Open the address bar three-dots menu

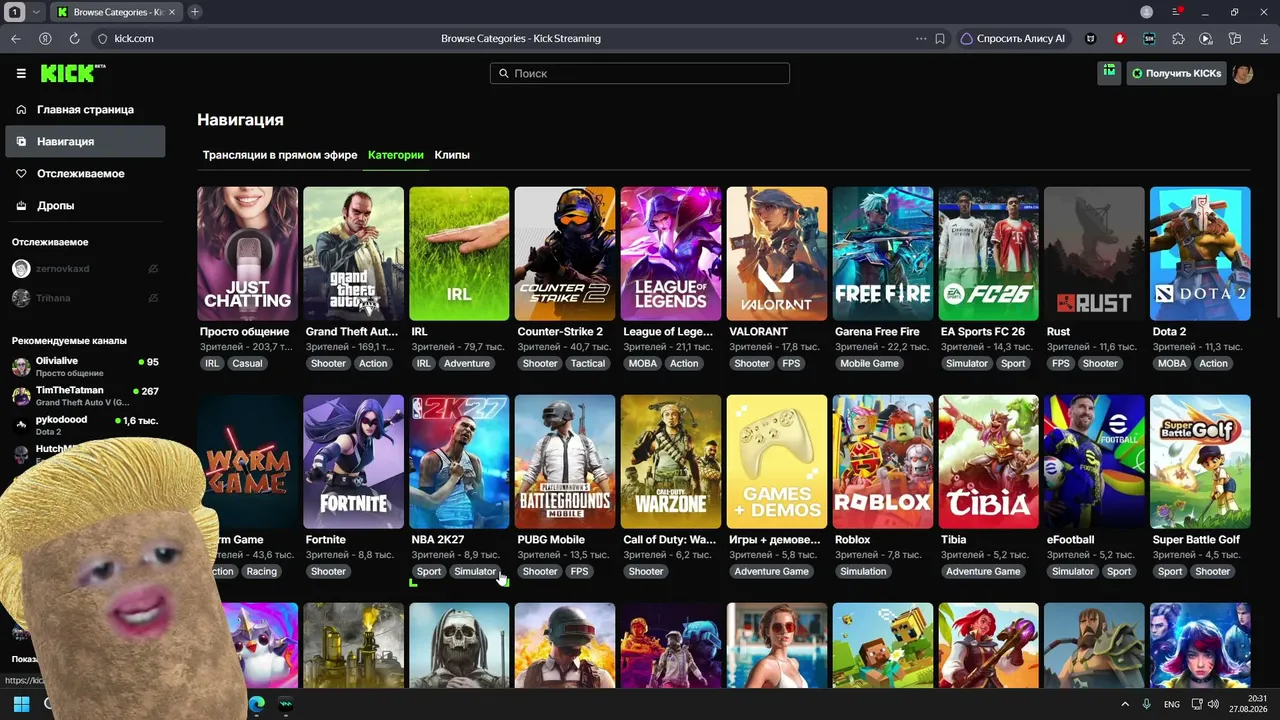click(921, 38)
